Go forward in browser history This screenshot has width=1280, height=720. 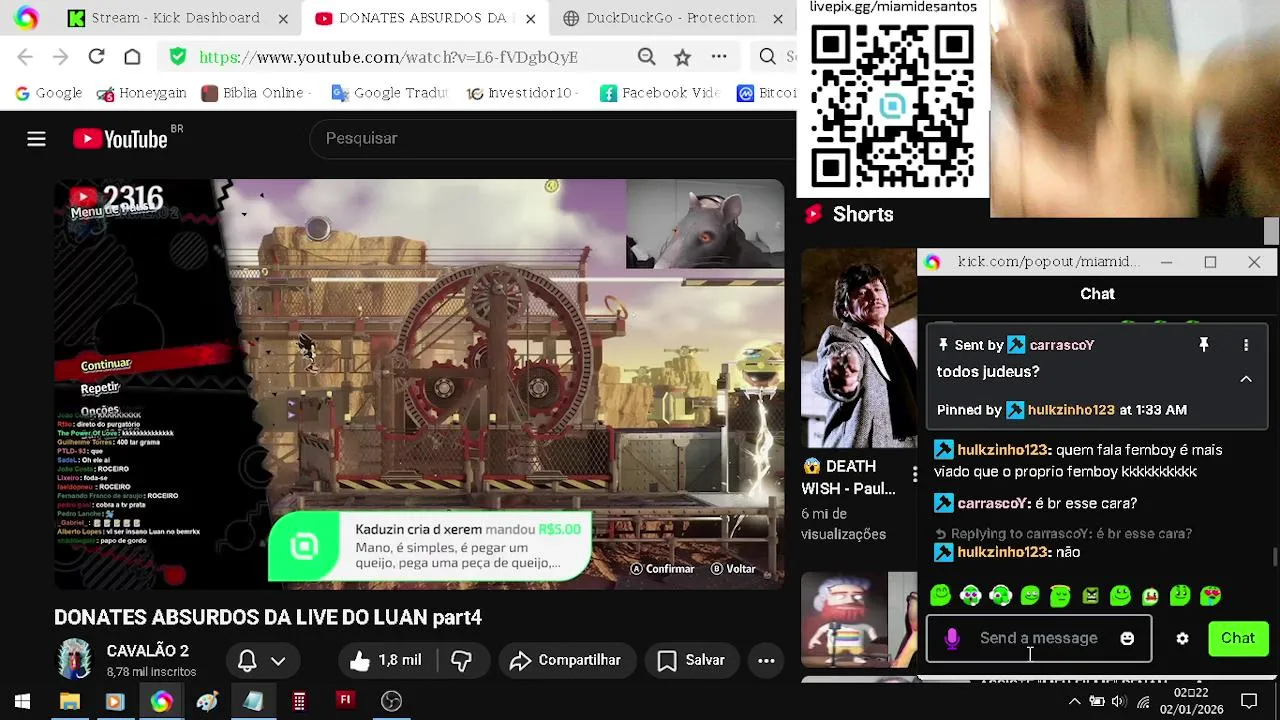tap(60, 57)
